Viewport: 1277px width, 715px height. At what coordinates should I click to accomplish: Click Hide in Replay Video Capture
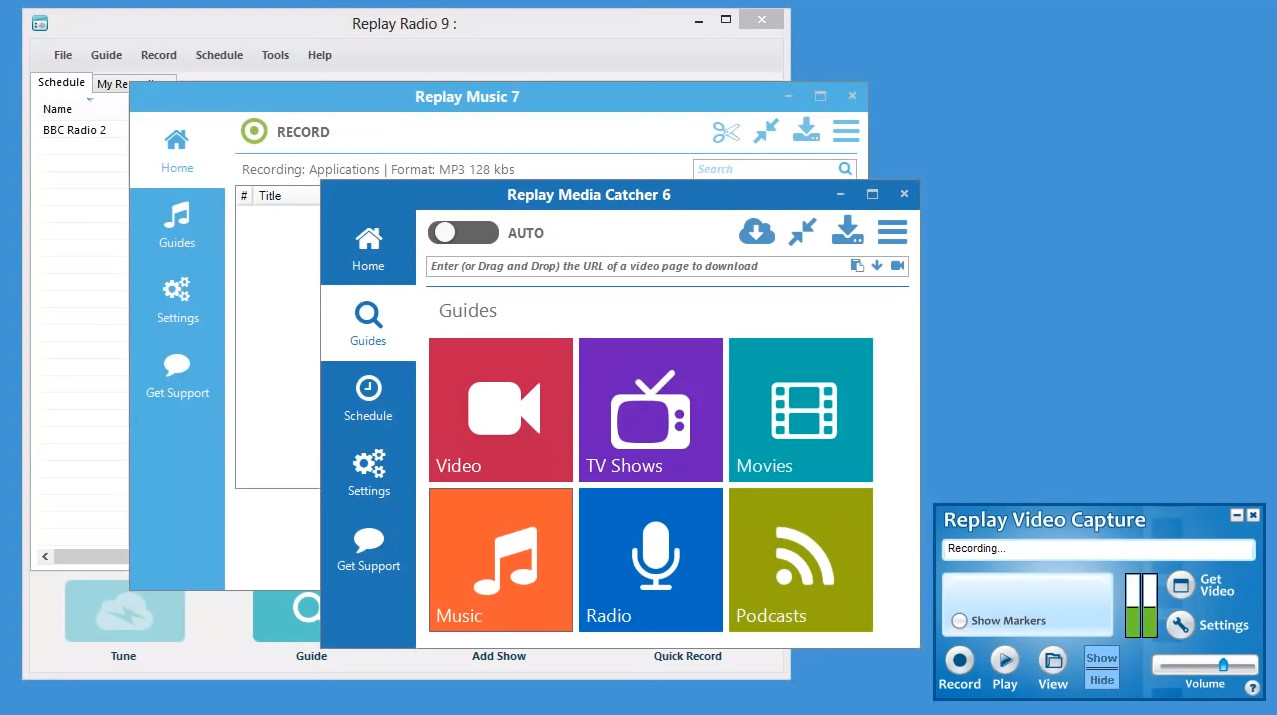[1101, 680]
